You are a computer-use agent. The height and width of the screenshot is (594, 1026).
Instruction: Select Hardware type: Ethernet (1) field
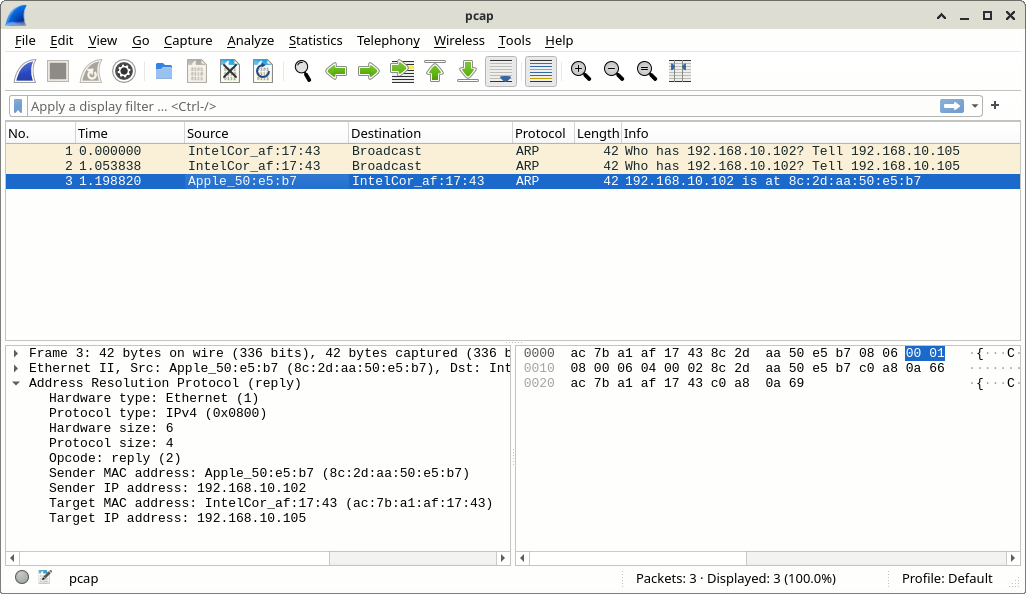tap(154, 398)
